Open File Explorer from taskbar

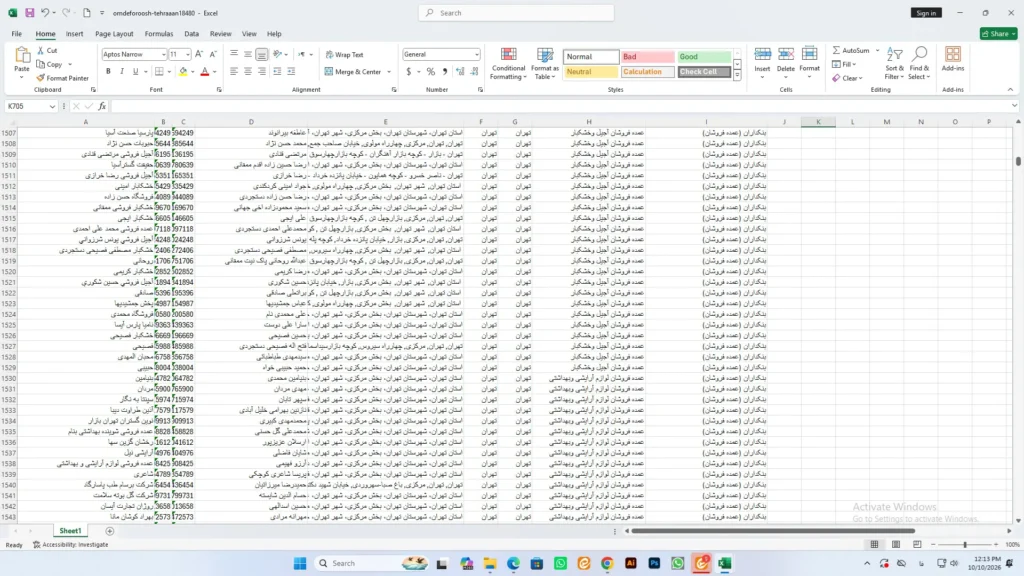point(490,563)
